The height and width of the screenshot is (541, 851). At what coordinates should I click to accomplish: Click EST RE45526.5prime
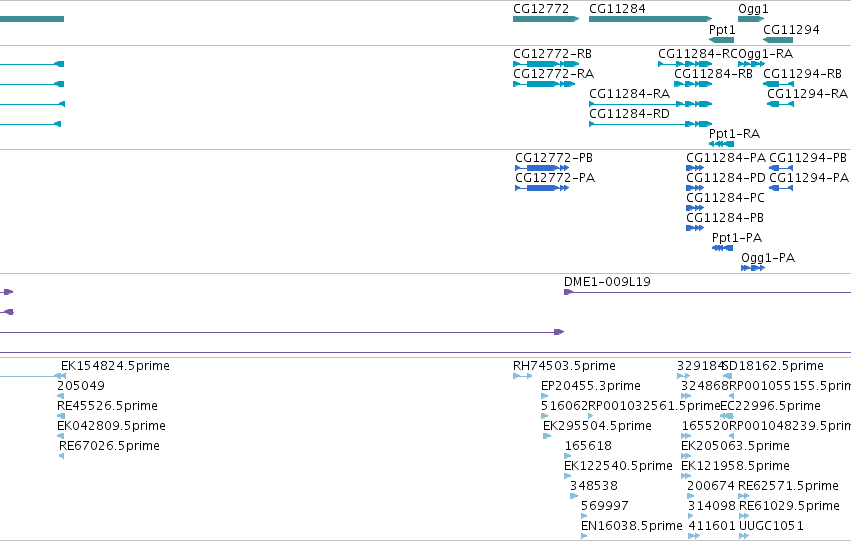(x=61, y=416)
